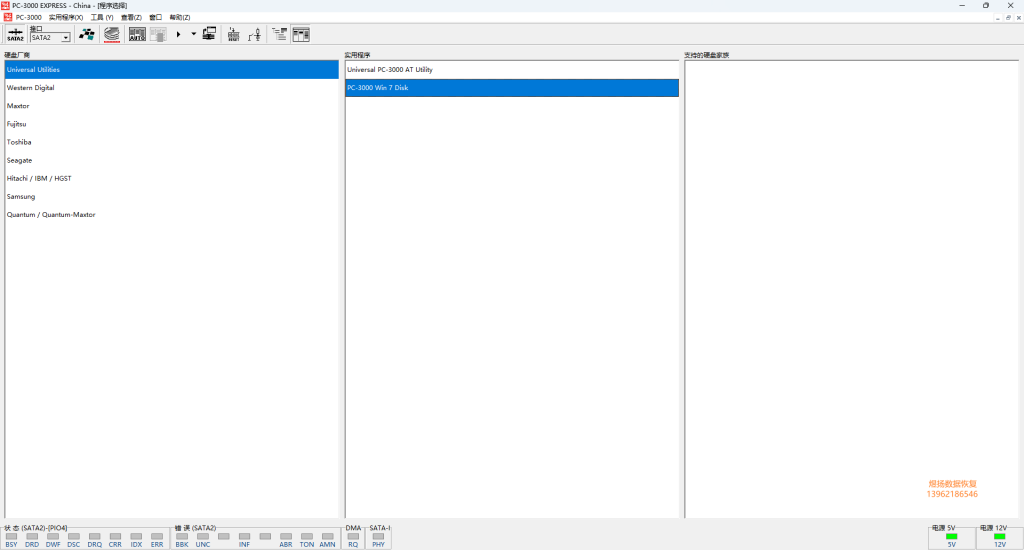Click the PC-3000 app icon in title bar

[5, 5]
